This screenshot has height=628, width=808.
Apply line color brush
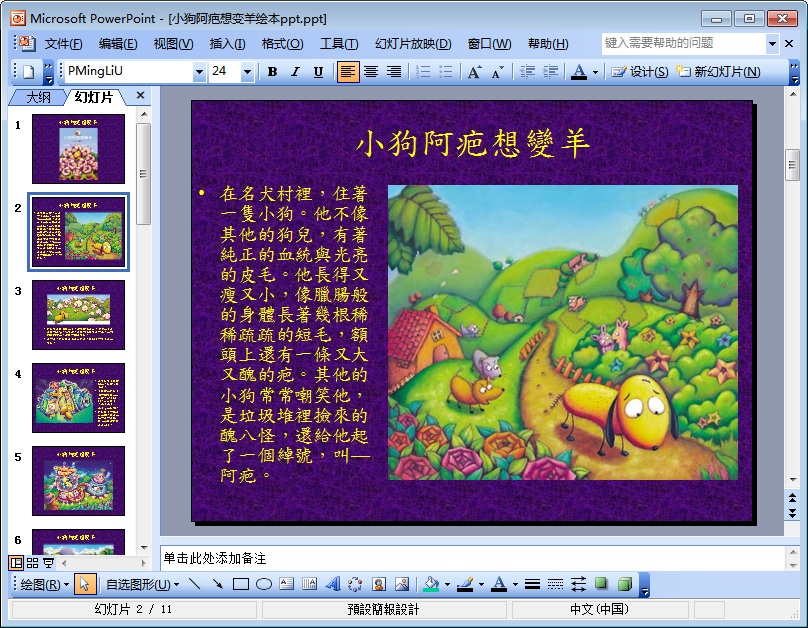pos(465,584)
